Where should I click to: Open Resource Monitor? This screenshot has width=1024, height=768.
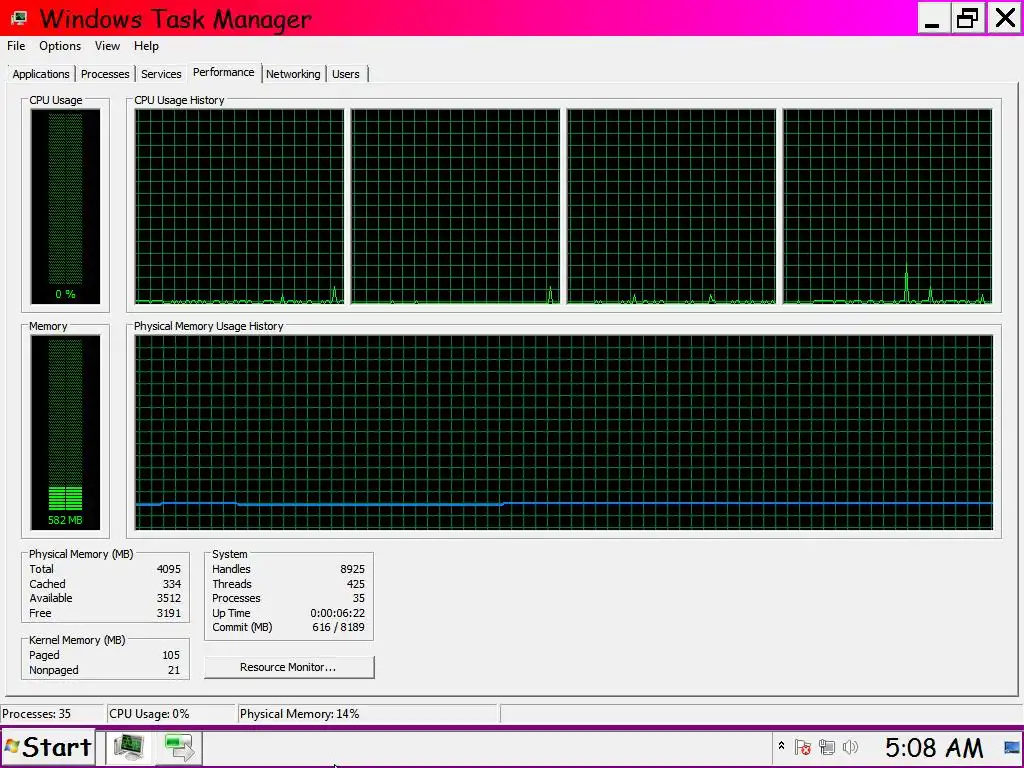tap(289, 667)
